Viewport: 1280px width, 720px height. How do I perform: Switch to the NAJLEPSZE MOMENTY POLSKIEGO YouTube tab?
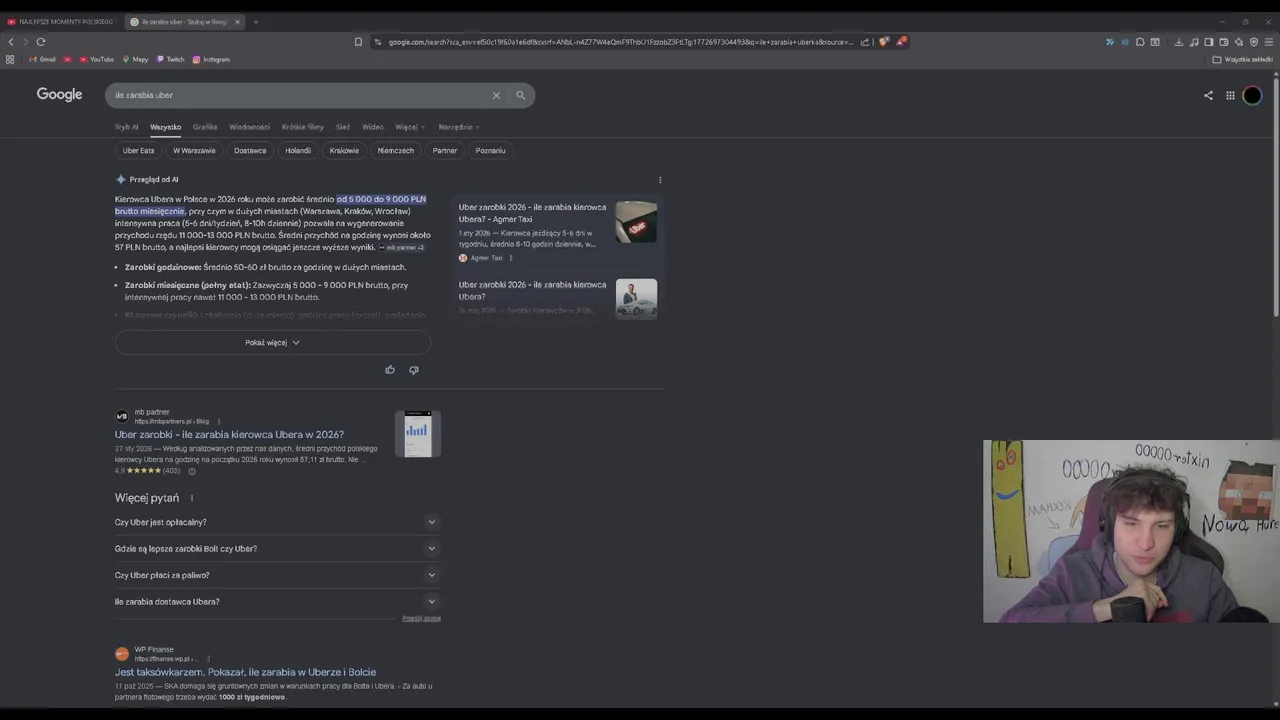coord(60,21)
